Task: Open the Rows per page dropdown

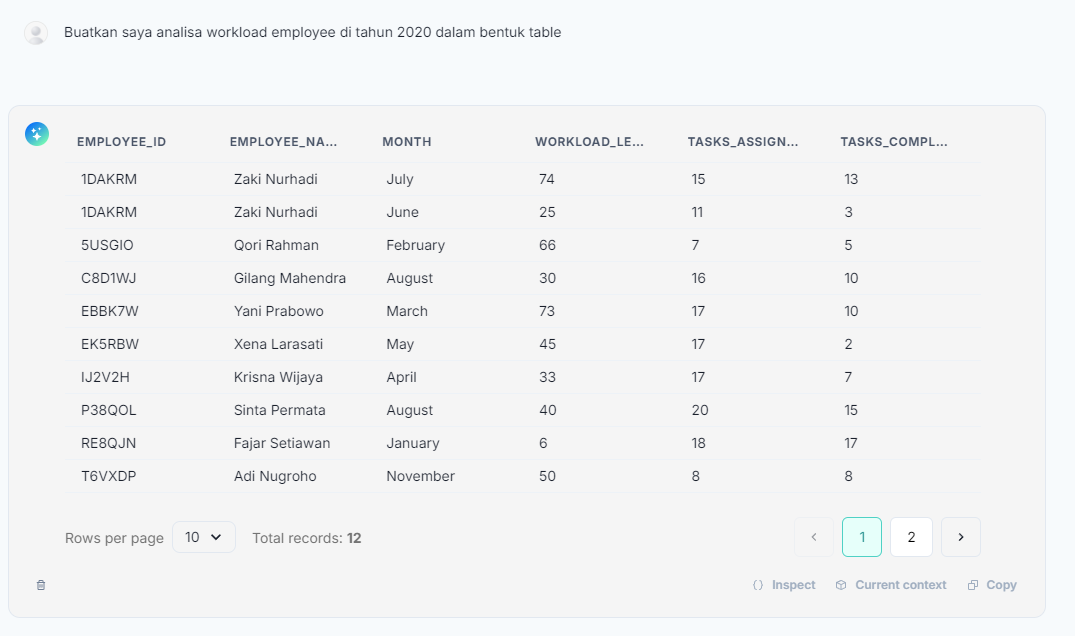Action: (x=204, y=537)
